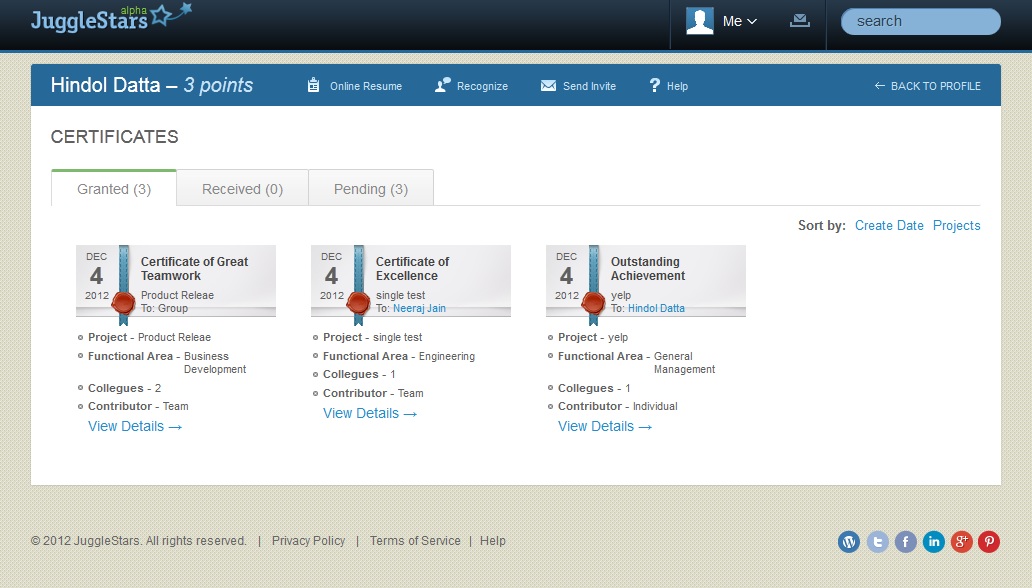Sort certificates by Create Date

(889, 226)
